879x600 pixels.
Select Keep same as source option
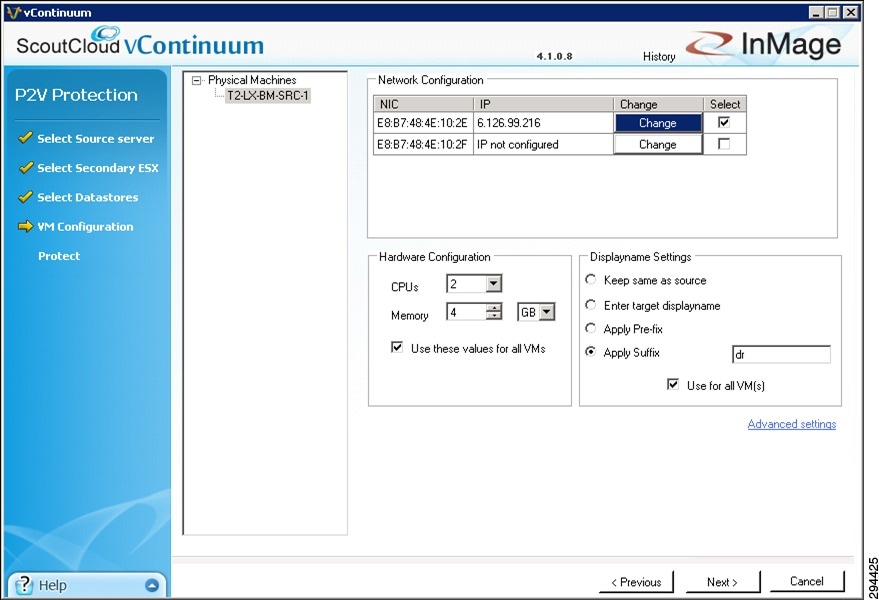click(590, 279)
